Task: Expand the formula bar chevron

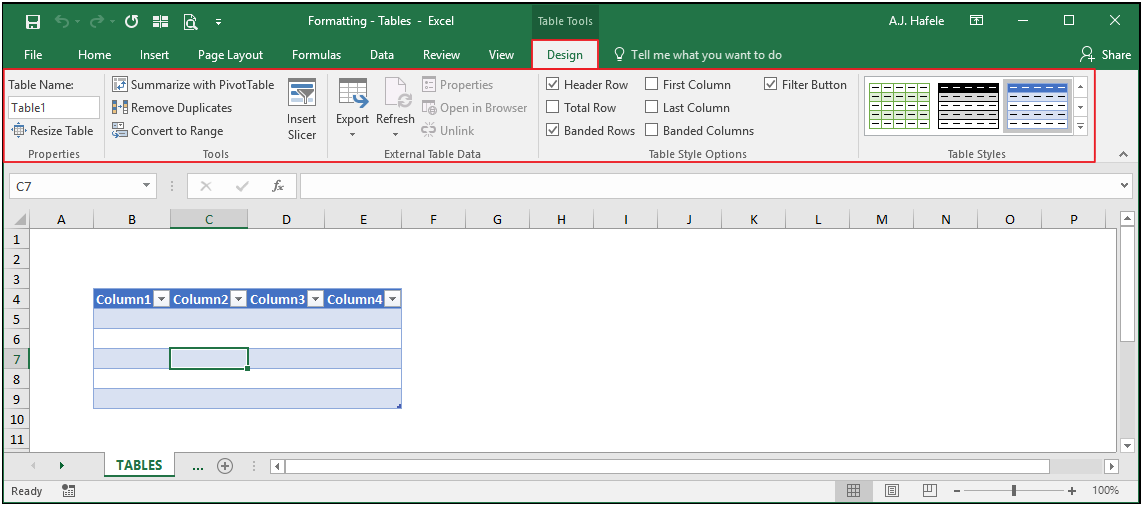Action: coord(1124,186)
